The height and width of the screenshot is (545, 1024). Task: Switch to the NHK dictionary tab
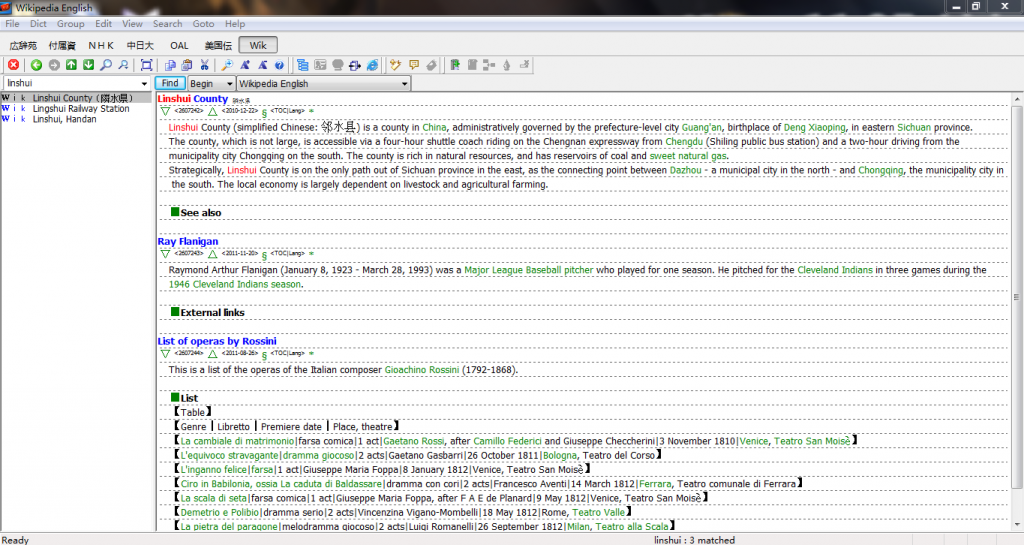(101, 45)
